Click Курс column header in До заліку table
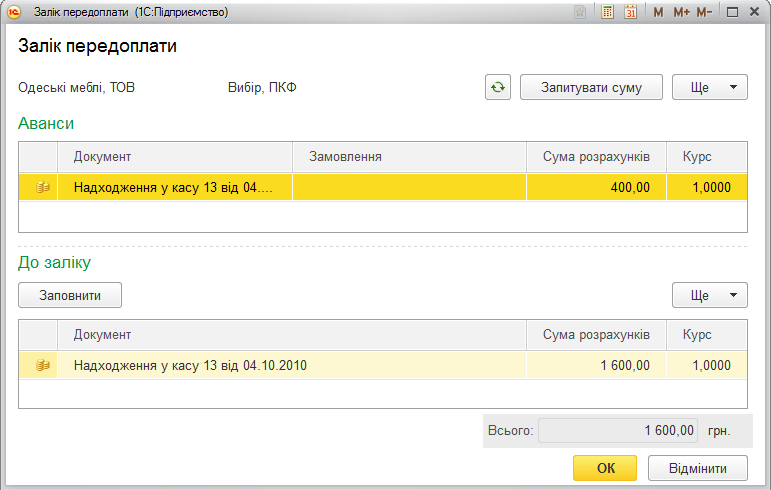This screenshot has height=490, width=771. [x=707, y=335]
